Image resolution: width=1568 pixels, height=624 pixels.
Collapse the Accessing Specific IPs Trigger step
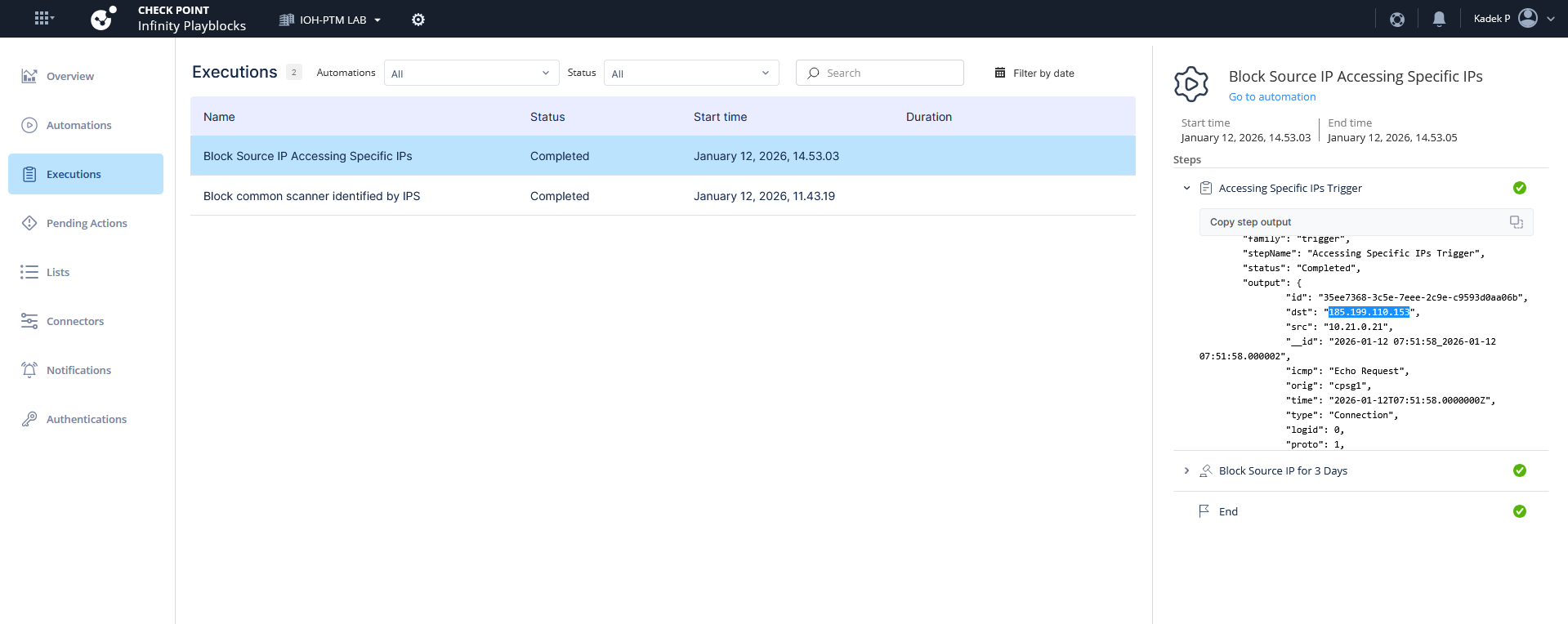[1186, 189]
